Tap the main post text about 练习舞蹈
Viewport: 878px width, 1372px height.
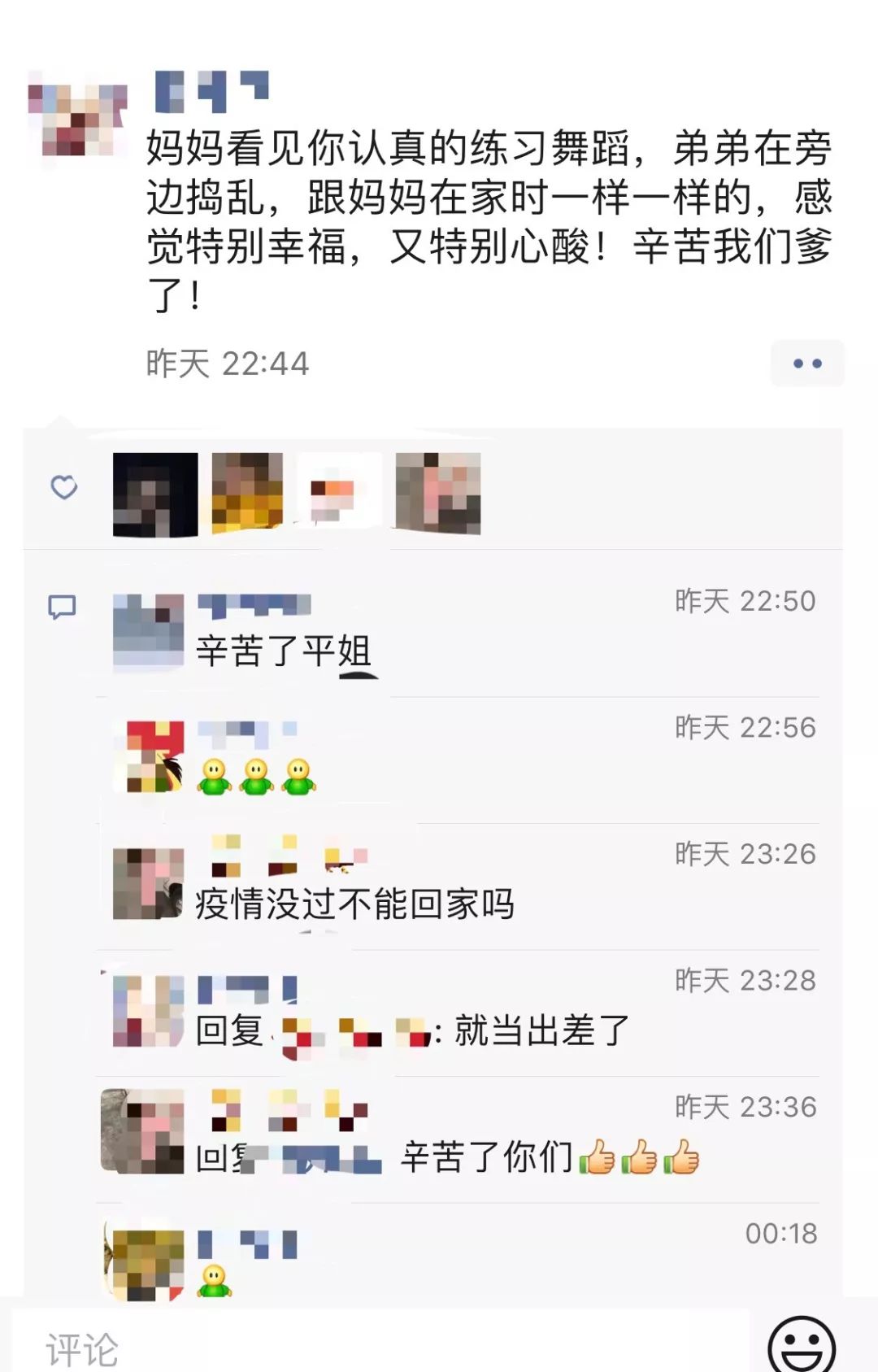click(489, 221)
